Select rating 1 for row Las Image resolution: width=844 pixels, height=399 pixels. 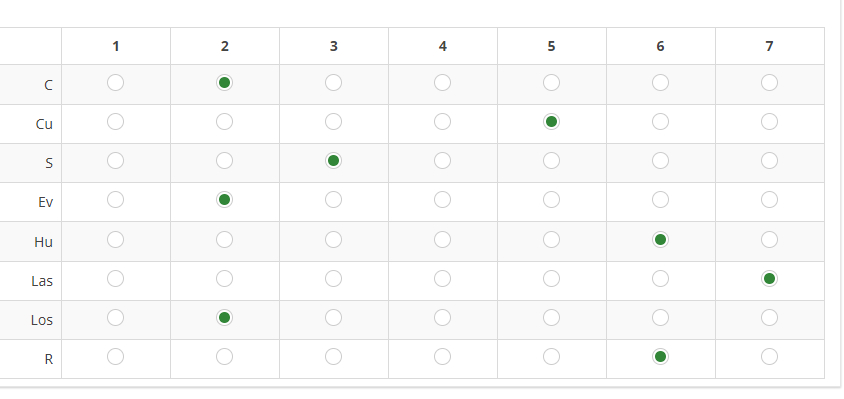[x=115, y=278]
